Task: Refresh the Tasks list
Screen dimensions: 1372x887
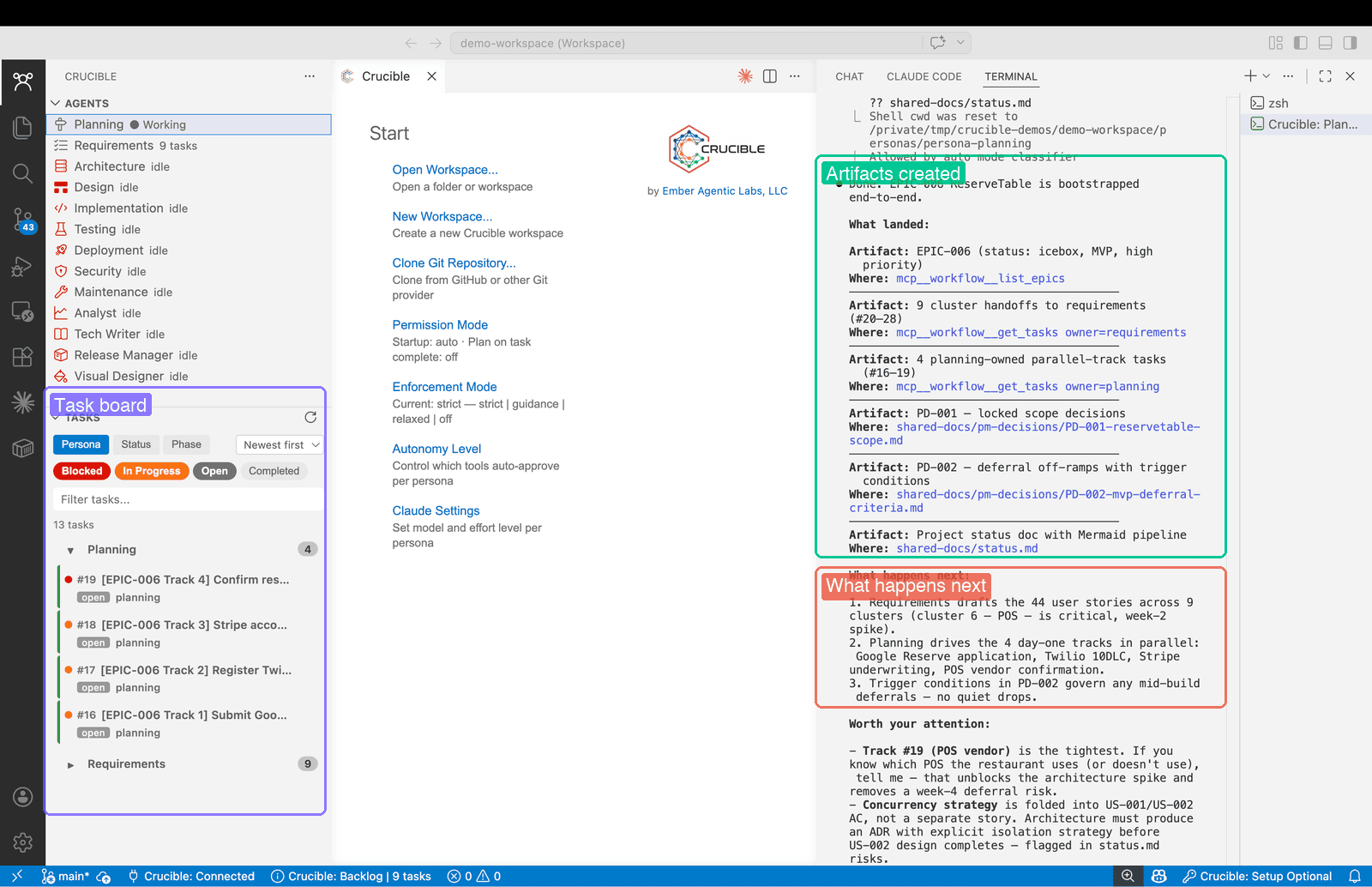Action: pyautogui.click(x=310, y=417)
